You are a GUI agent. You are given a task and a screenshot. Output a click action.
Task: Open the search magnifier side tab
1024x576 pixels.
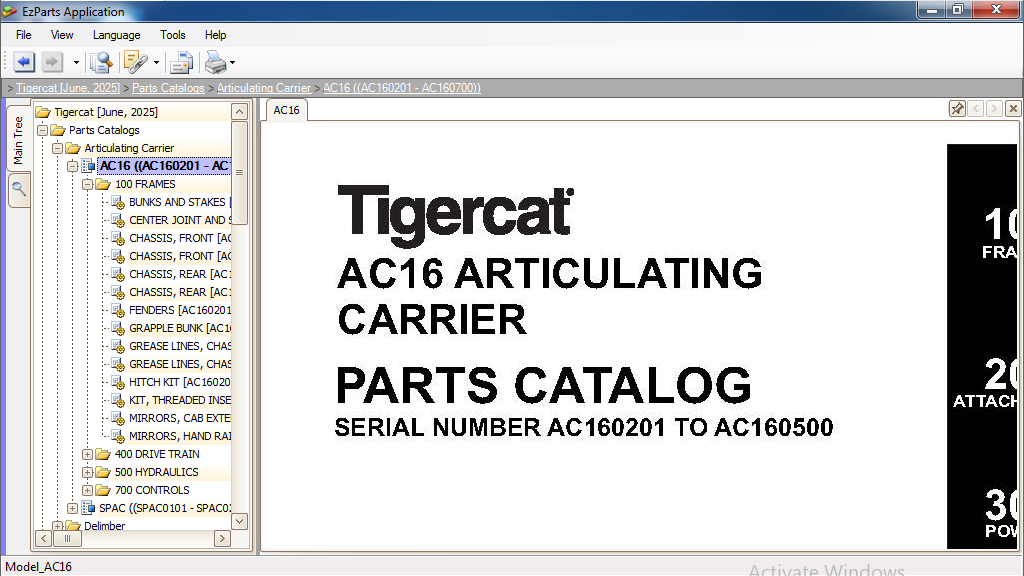point(19,190)
